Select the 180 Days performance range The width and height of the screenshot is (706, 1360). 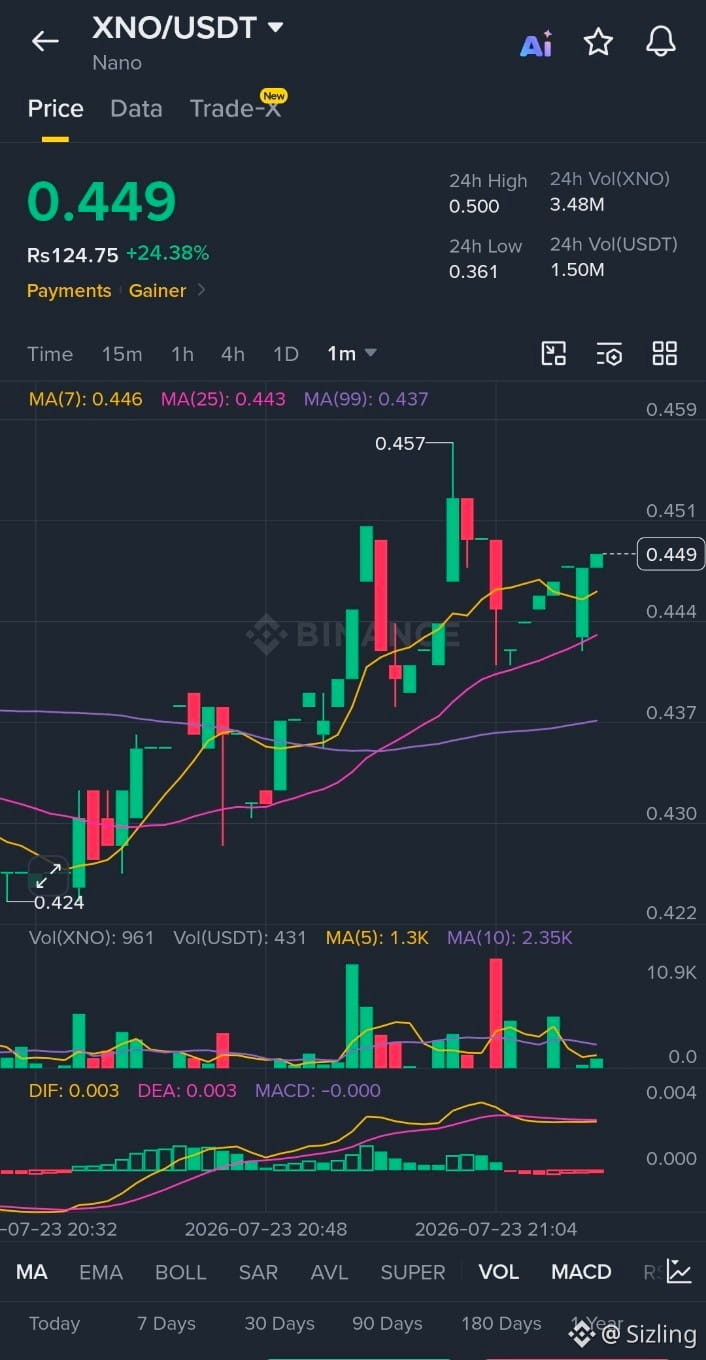501,1323
